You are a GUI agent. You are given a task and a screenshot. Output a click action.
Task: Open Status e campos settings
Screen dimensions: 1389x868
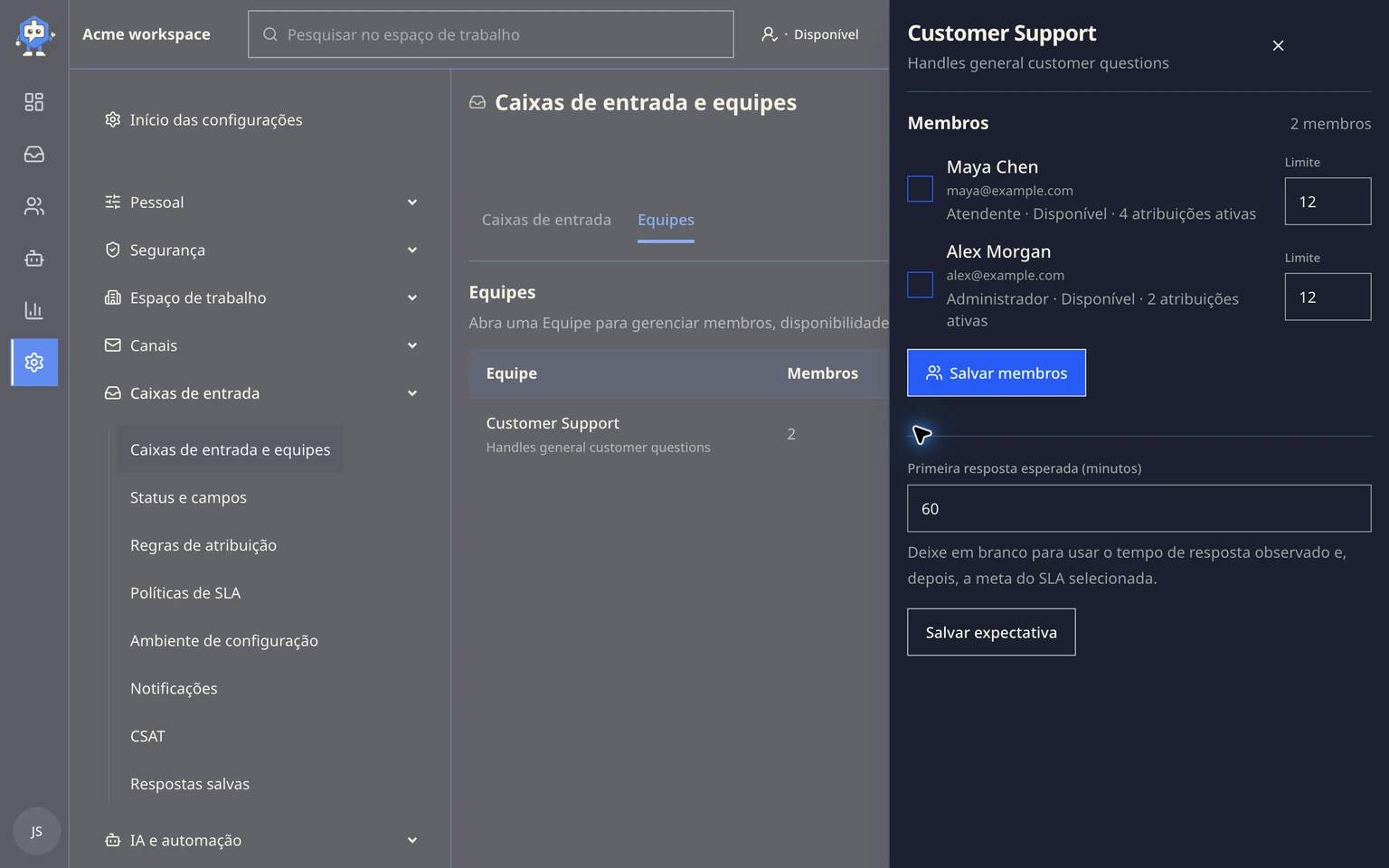pyautogui.click(x=188, y=497)
